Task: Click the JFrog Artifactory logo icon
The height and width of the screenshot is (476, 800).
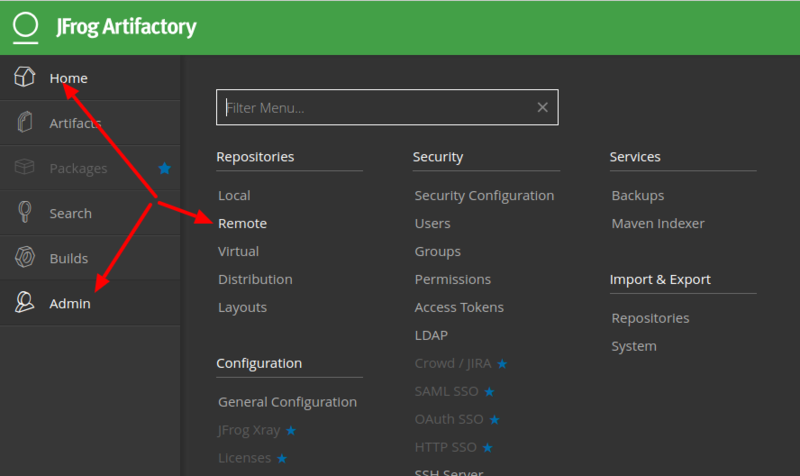Action: click(x=27, y=27)
